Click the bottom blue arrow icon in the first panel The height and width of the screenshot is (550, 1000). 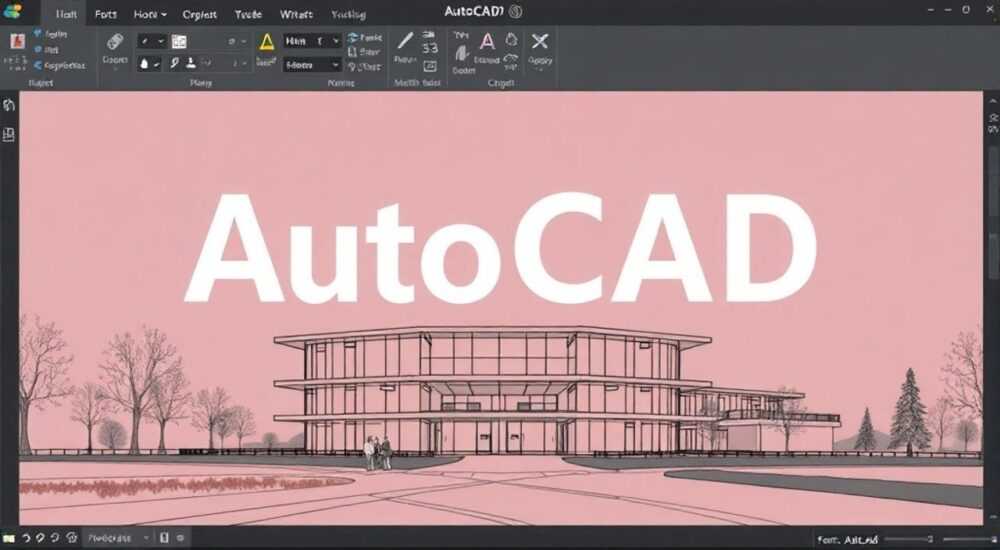coord(38,65)
